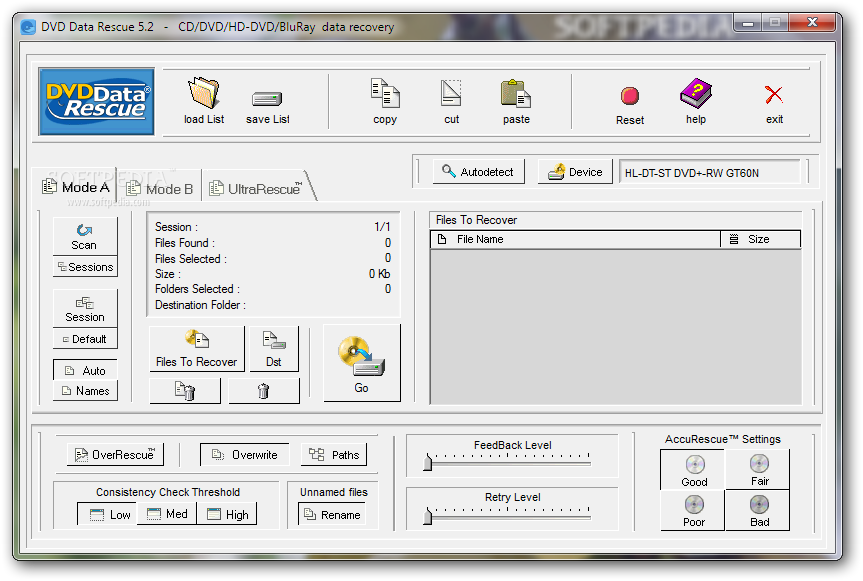Click the Retry Level slider handle
Image resolution: width=863 pixels, height=581 pixels.
coord(428,516)
